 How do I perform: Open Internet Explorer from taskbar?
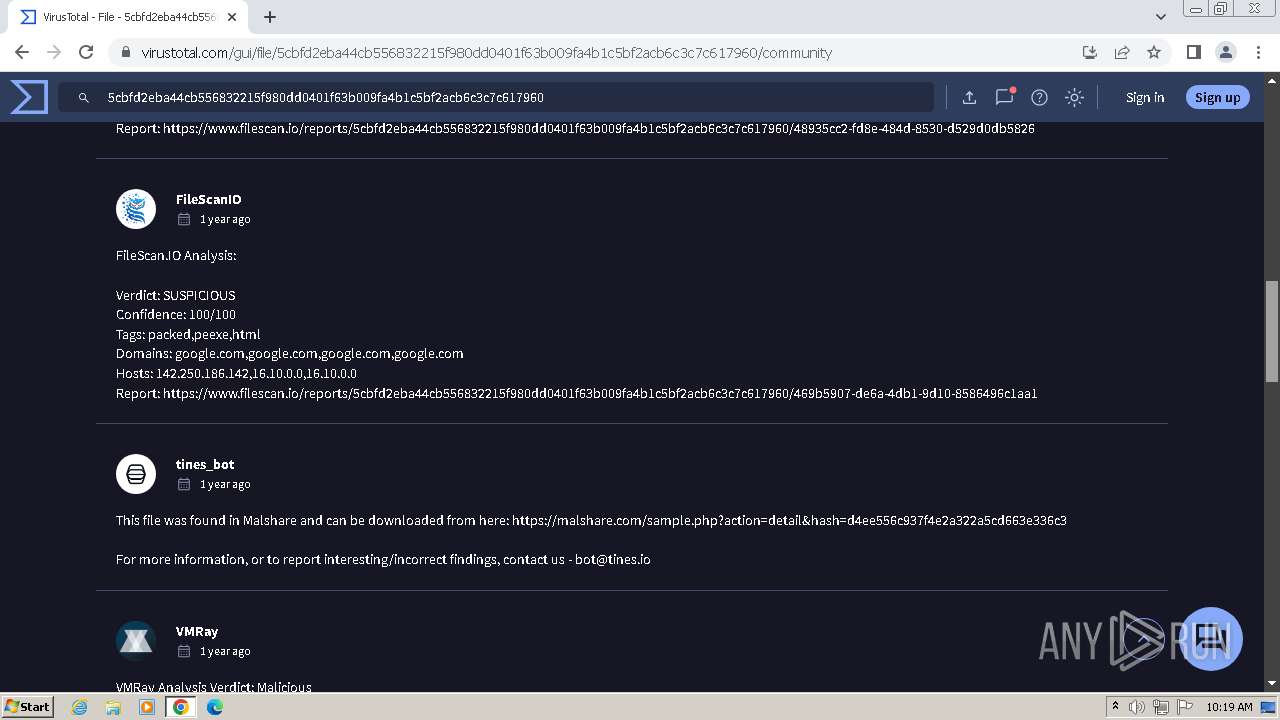tap(80, 707)
